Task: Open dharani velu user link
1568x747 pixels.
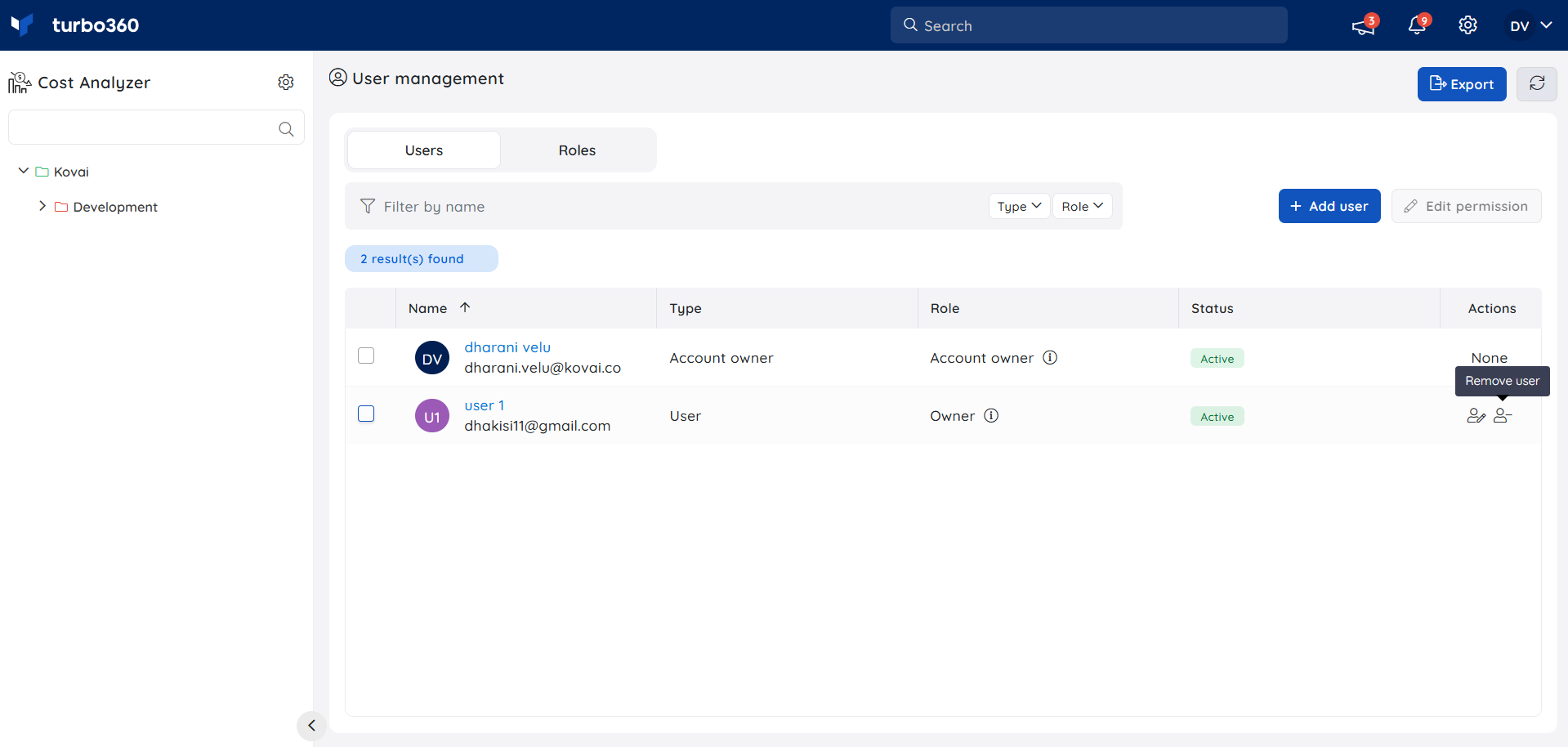Action: pyautogui.click(x=507, y=347)
